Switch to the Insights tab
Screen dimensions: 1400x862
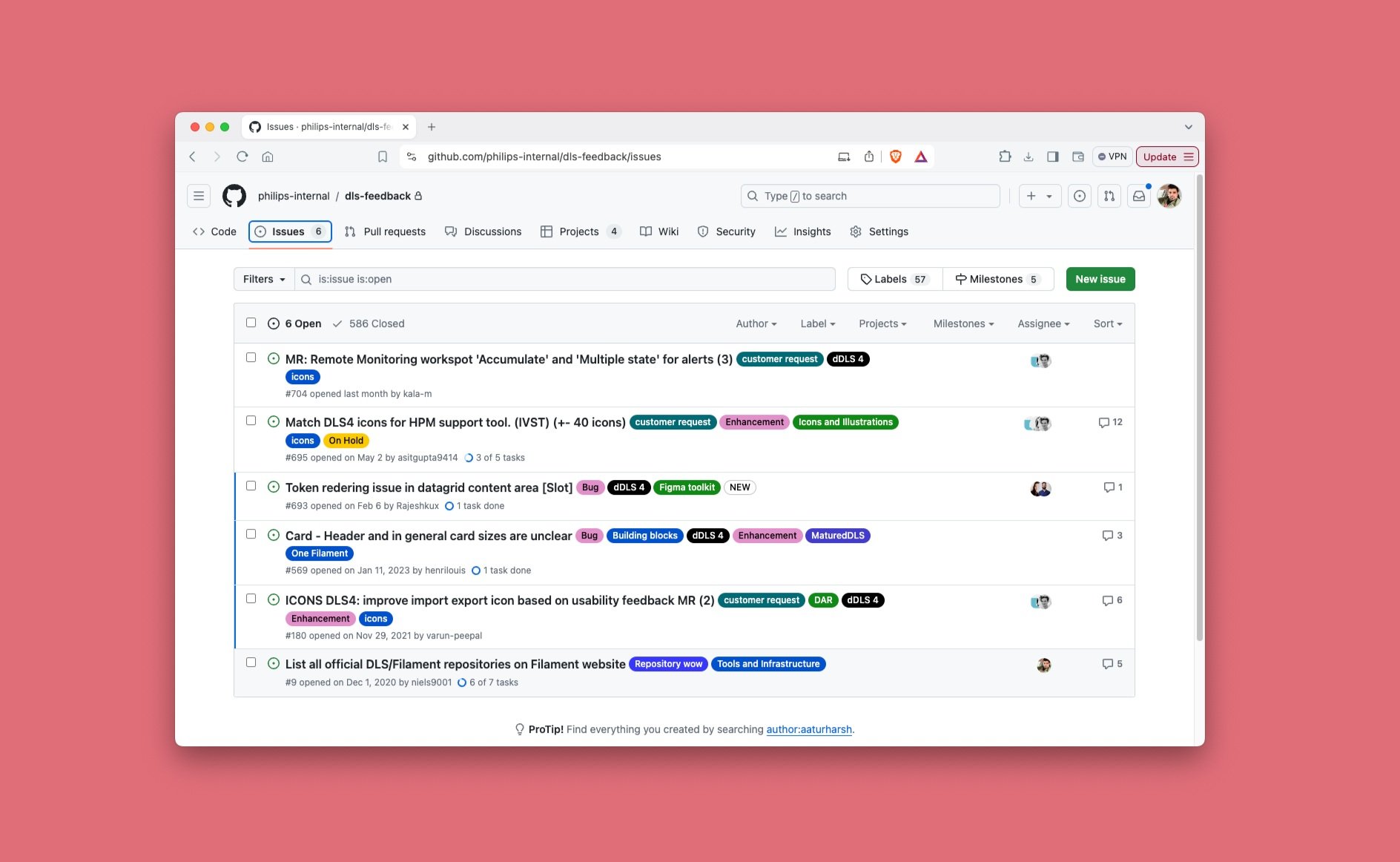point(803,231)
